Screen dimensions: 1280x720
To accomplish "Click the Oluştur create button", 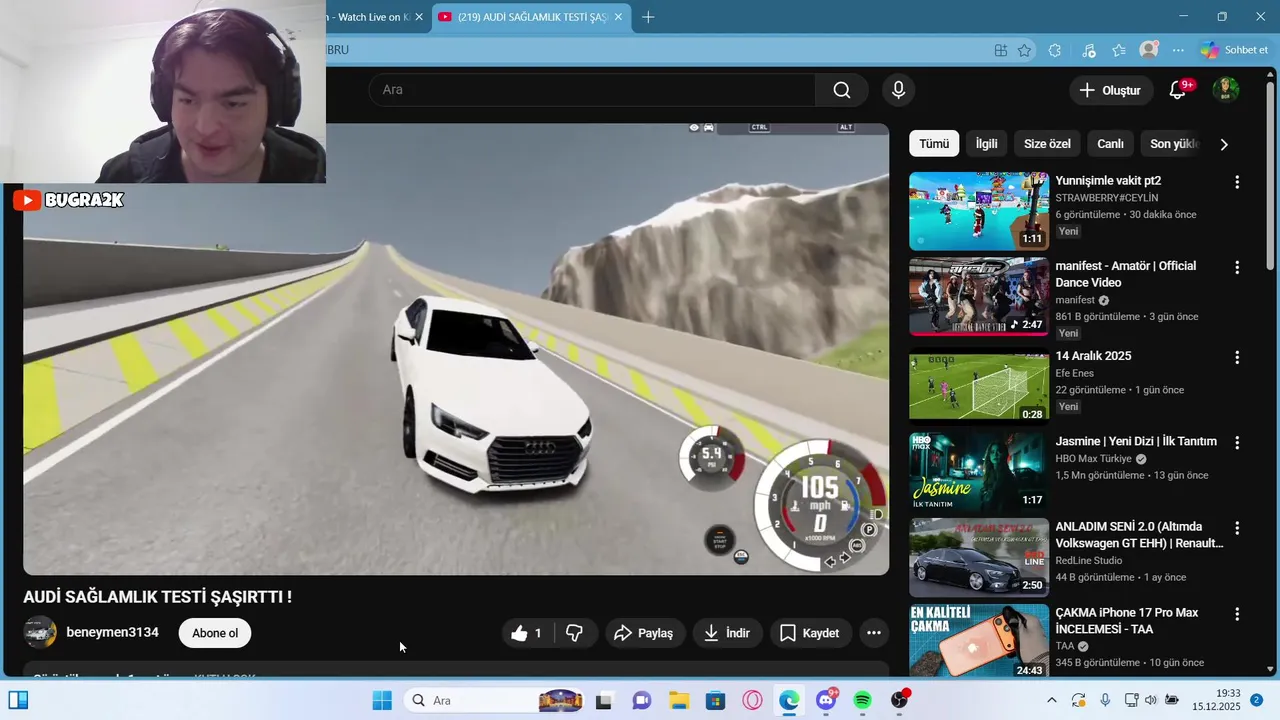I will pos(1109,90).
